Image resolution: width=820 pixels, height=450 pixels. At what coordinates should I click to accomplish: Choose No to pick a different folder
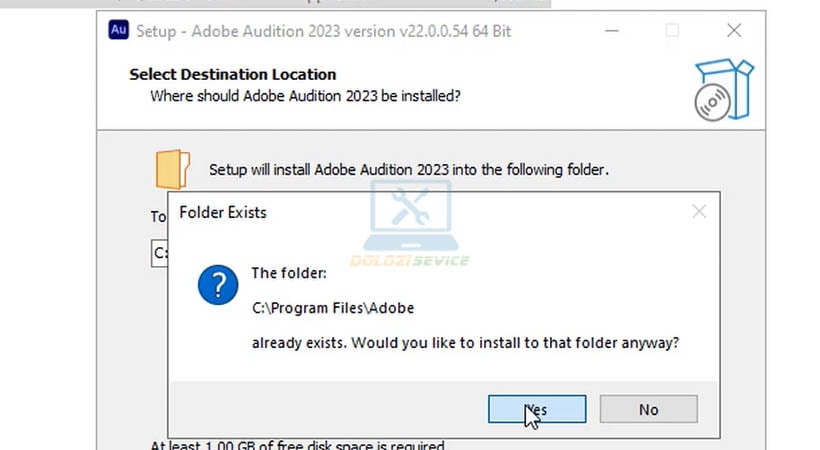pyautogui.click(x=648, y=409)
